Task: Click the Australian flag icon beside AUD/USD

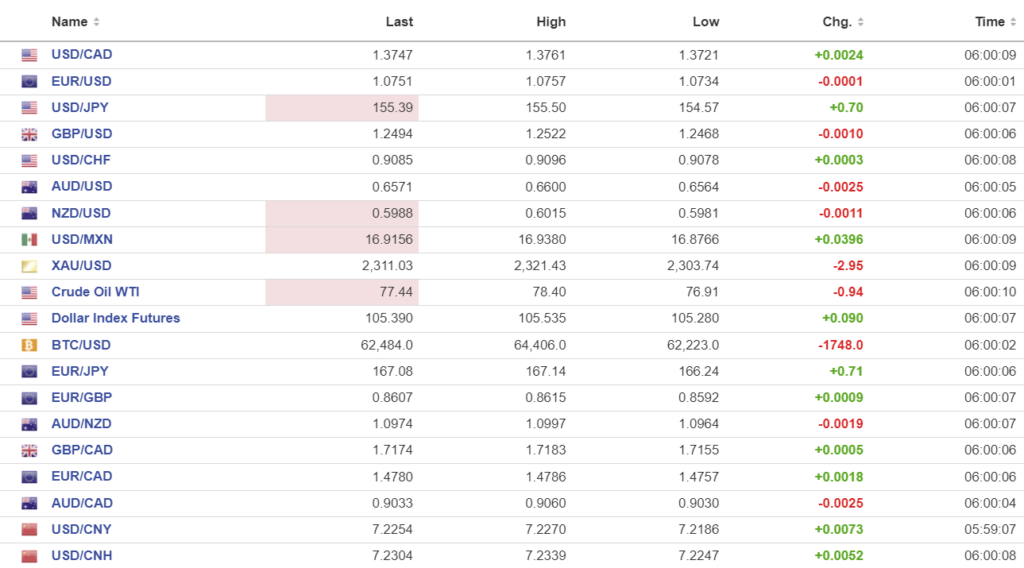Action: pyautogui.click(x=29, y=187)
